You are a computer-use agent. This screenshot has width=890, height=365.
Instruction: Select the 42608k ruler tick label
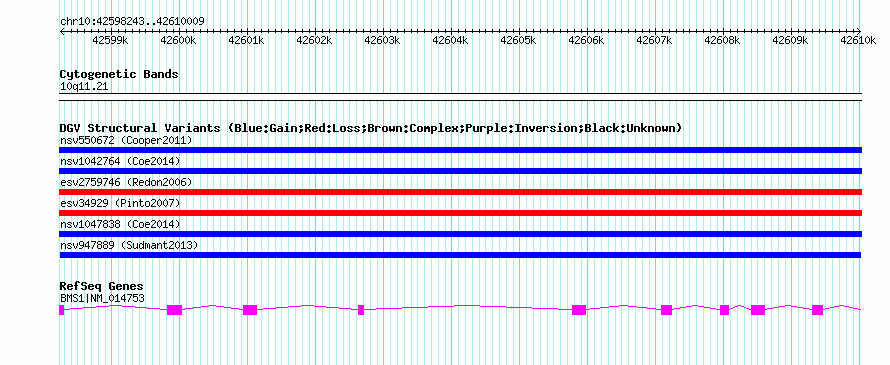click(x=723, y=40)
